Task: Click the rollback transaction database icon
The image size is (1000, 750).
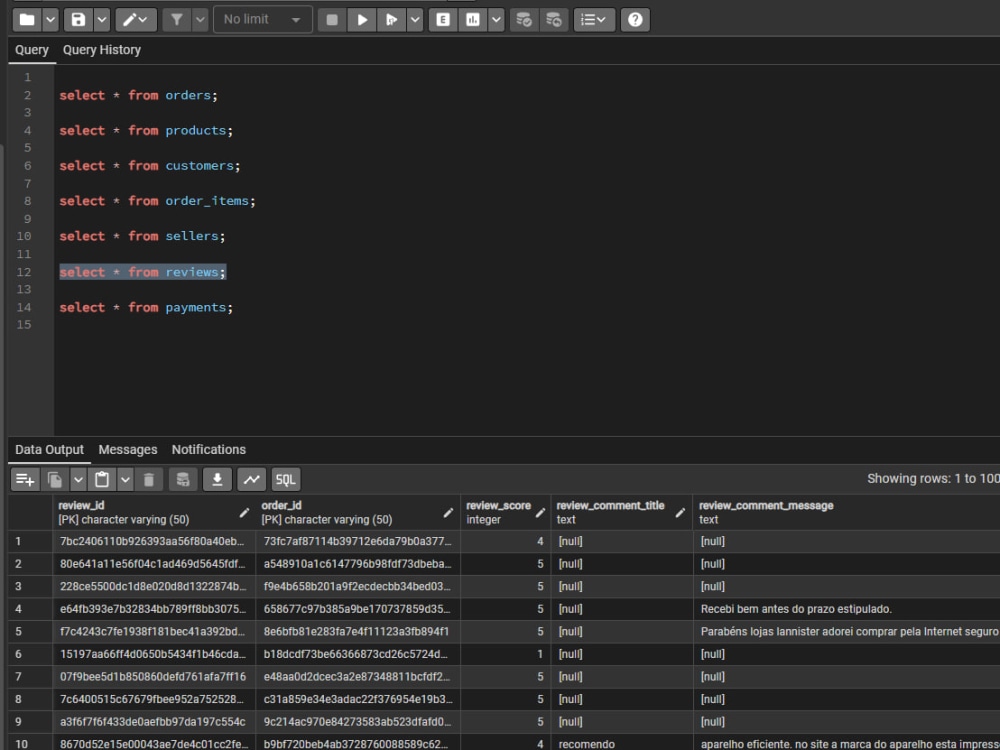Action: click(554, 20)
